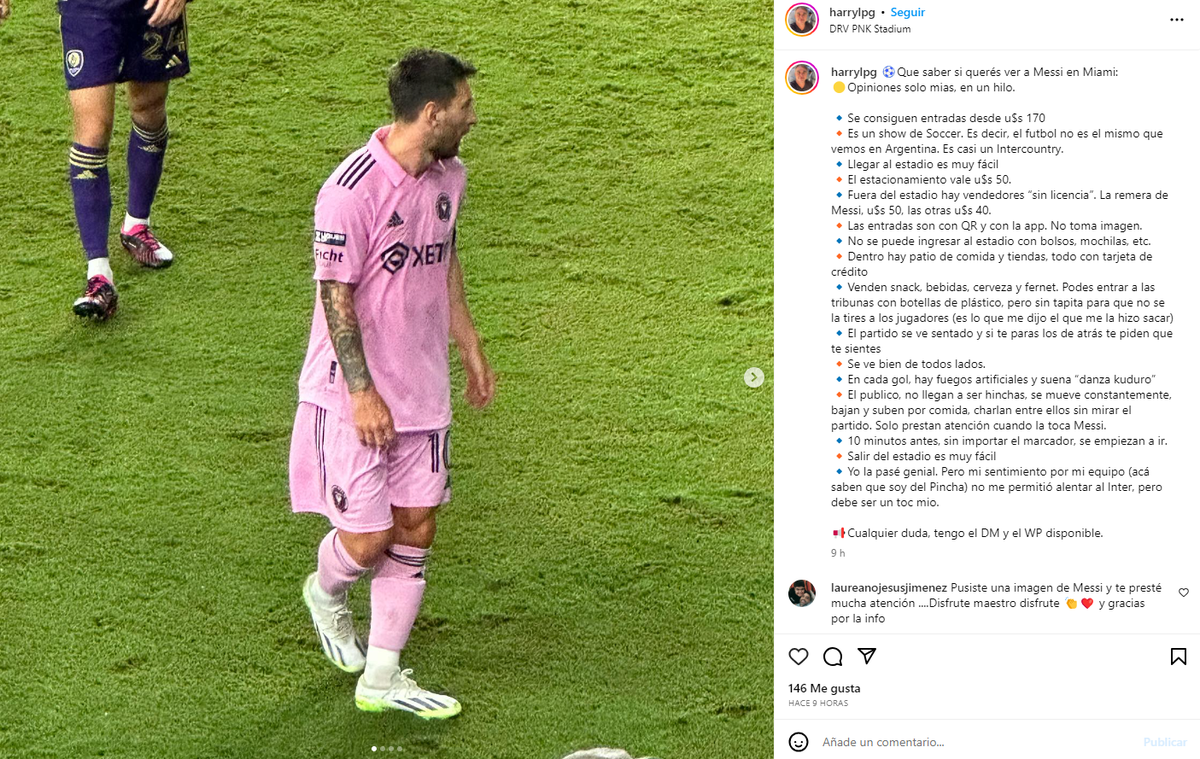The image size is (1200, 759).
Task: Save post with the bookmark icon
Action: pos(1178,657)
